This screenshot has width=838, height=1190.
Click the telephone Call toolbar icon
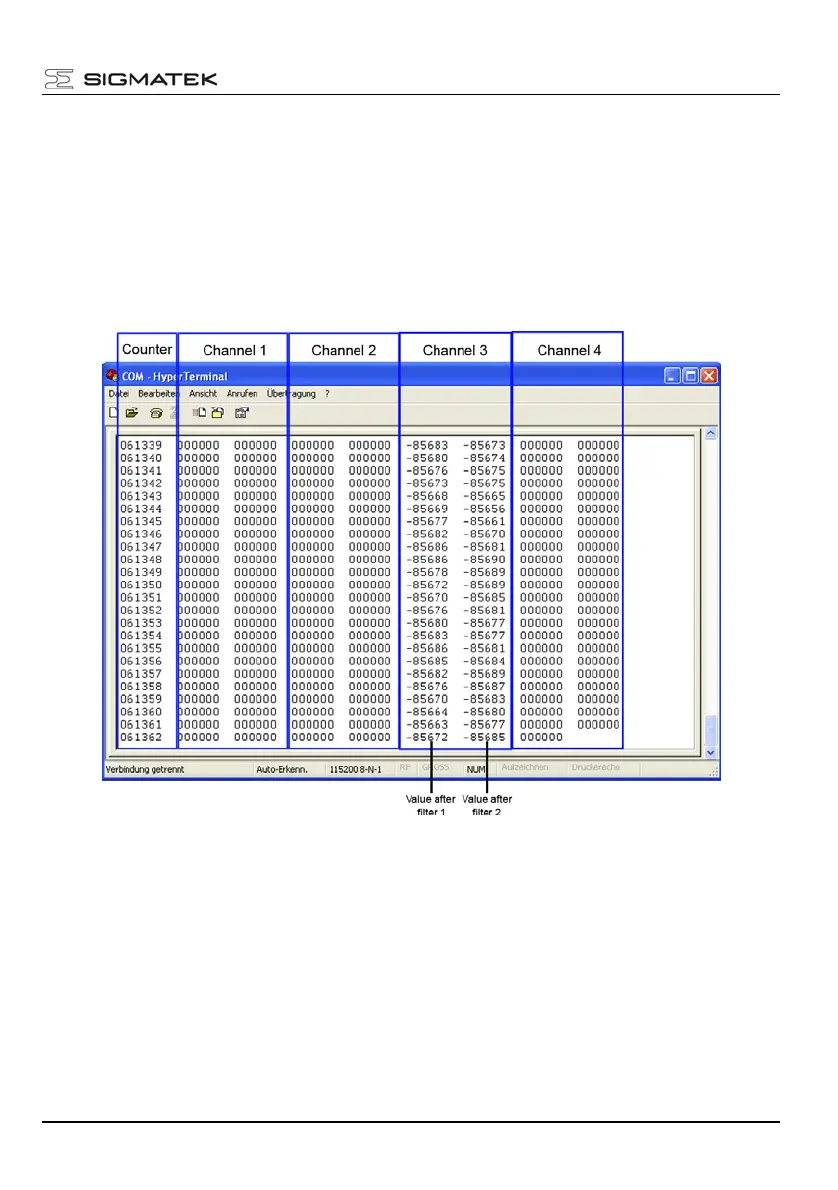point(156,413)
